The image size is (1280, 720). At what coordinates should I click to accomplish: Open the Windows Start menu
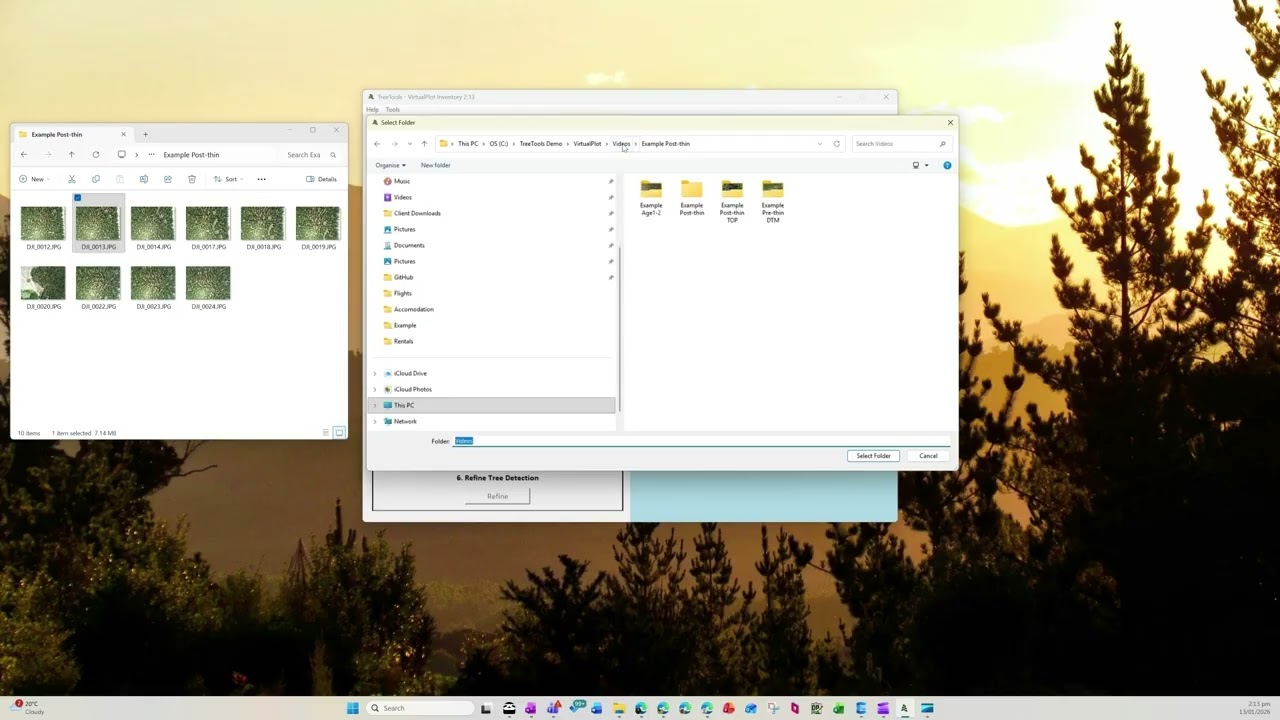[353, 708]
